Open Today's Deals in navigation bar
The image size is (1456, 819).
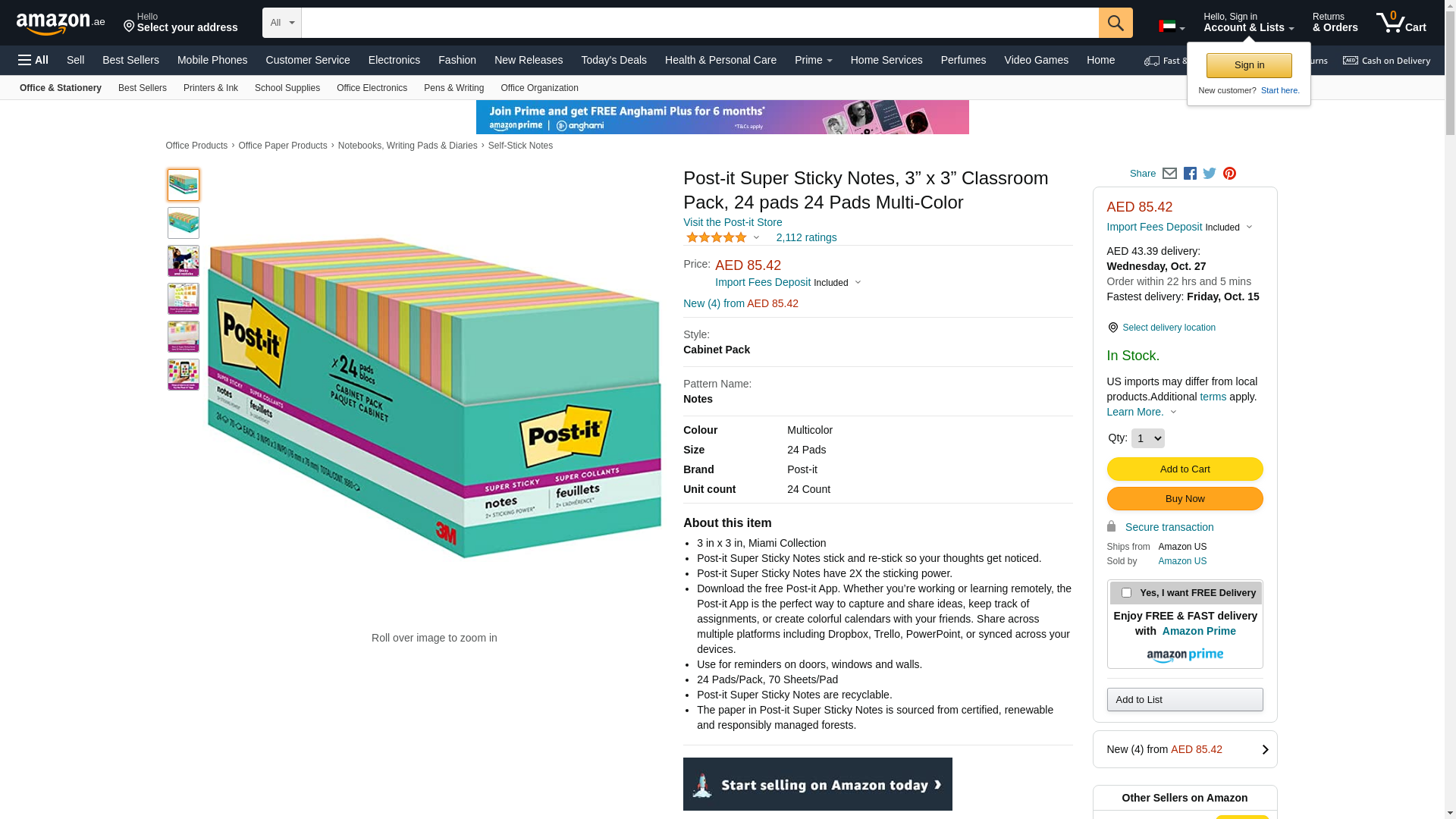tap(613, 60)
